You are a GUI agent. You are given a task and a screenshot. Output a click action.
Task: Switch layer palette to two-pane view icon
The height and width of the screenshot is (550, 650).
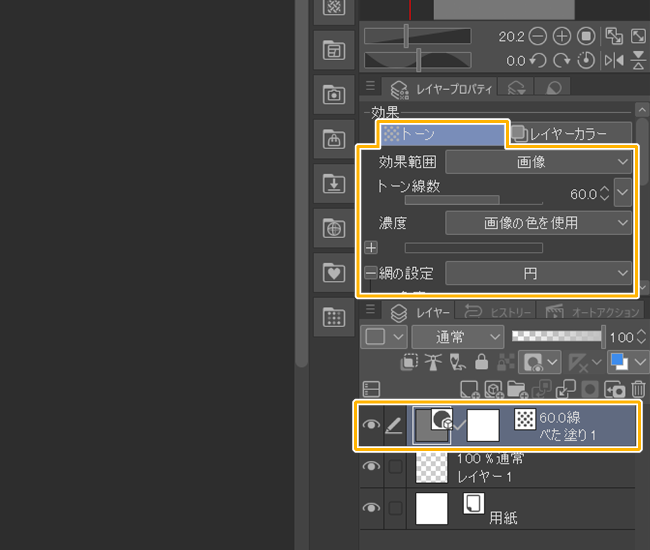tap(371, 389)
